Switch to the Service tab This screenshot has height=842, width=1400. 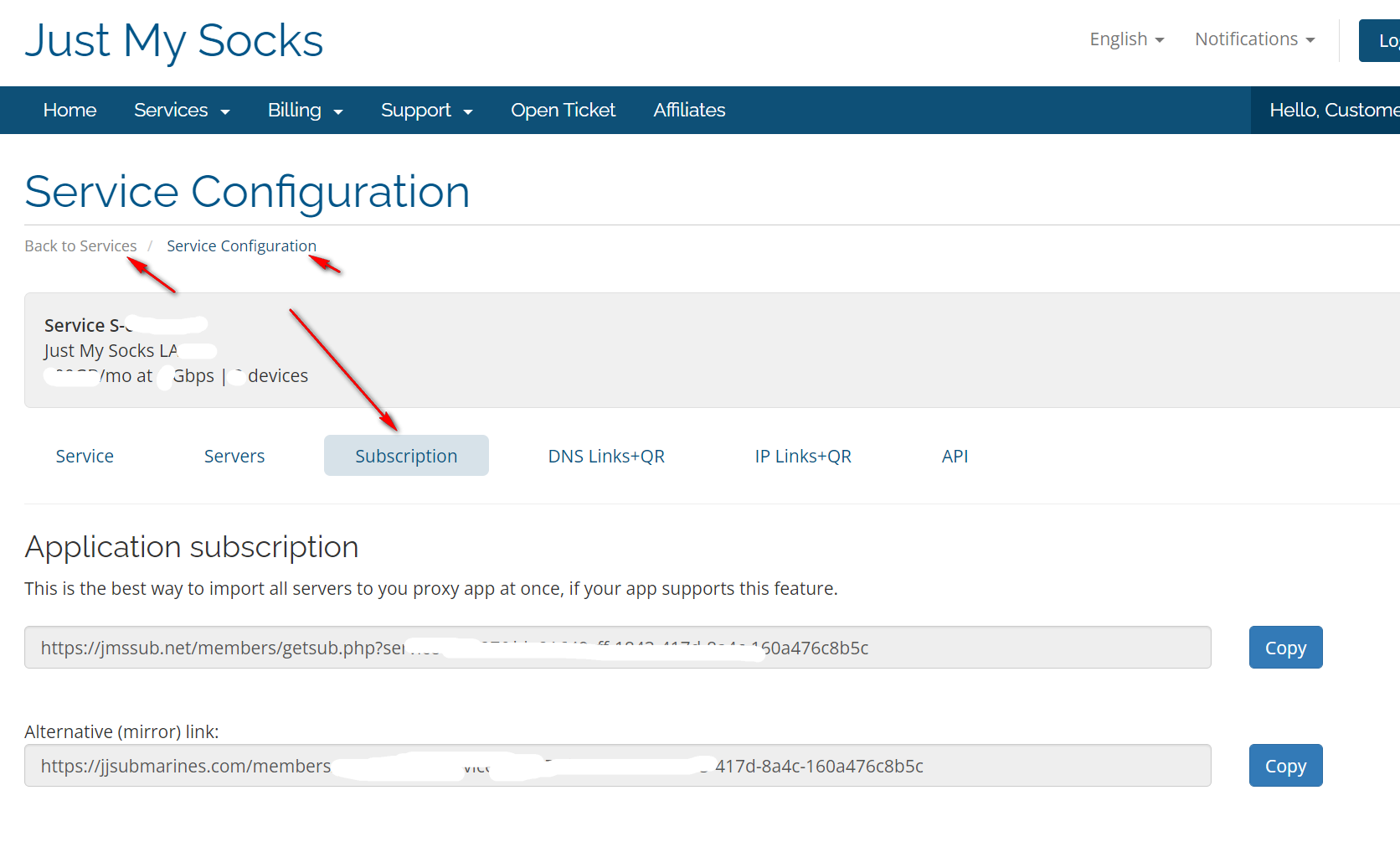(85, 457)
